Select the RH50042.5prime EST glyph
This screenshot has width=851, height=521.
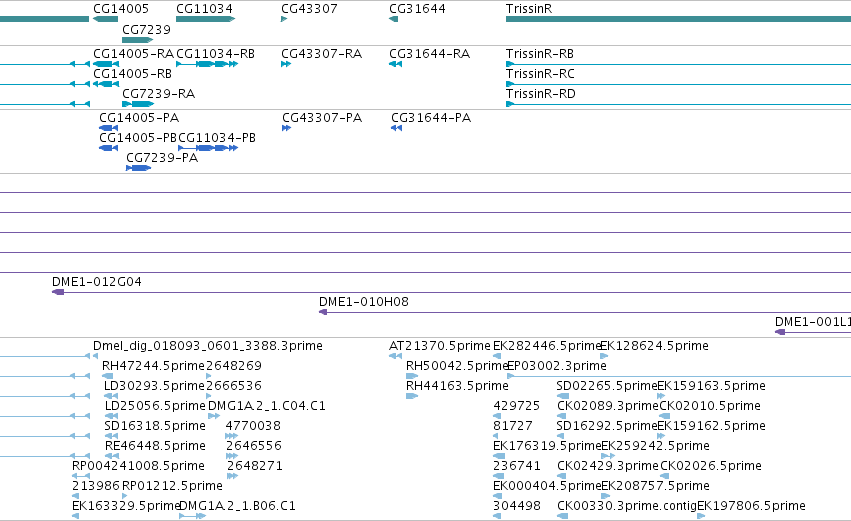coord(412,376)
